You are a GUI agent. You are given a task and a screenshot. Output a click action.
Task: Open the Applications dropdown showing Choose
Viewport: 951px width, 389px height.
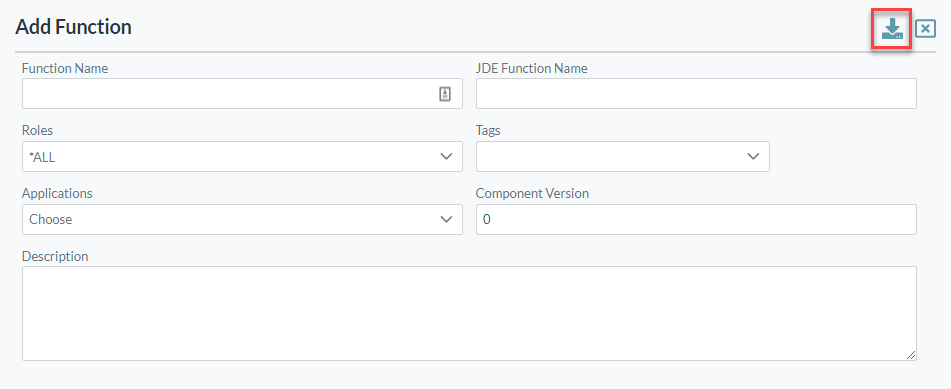click(242, 219)
